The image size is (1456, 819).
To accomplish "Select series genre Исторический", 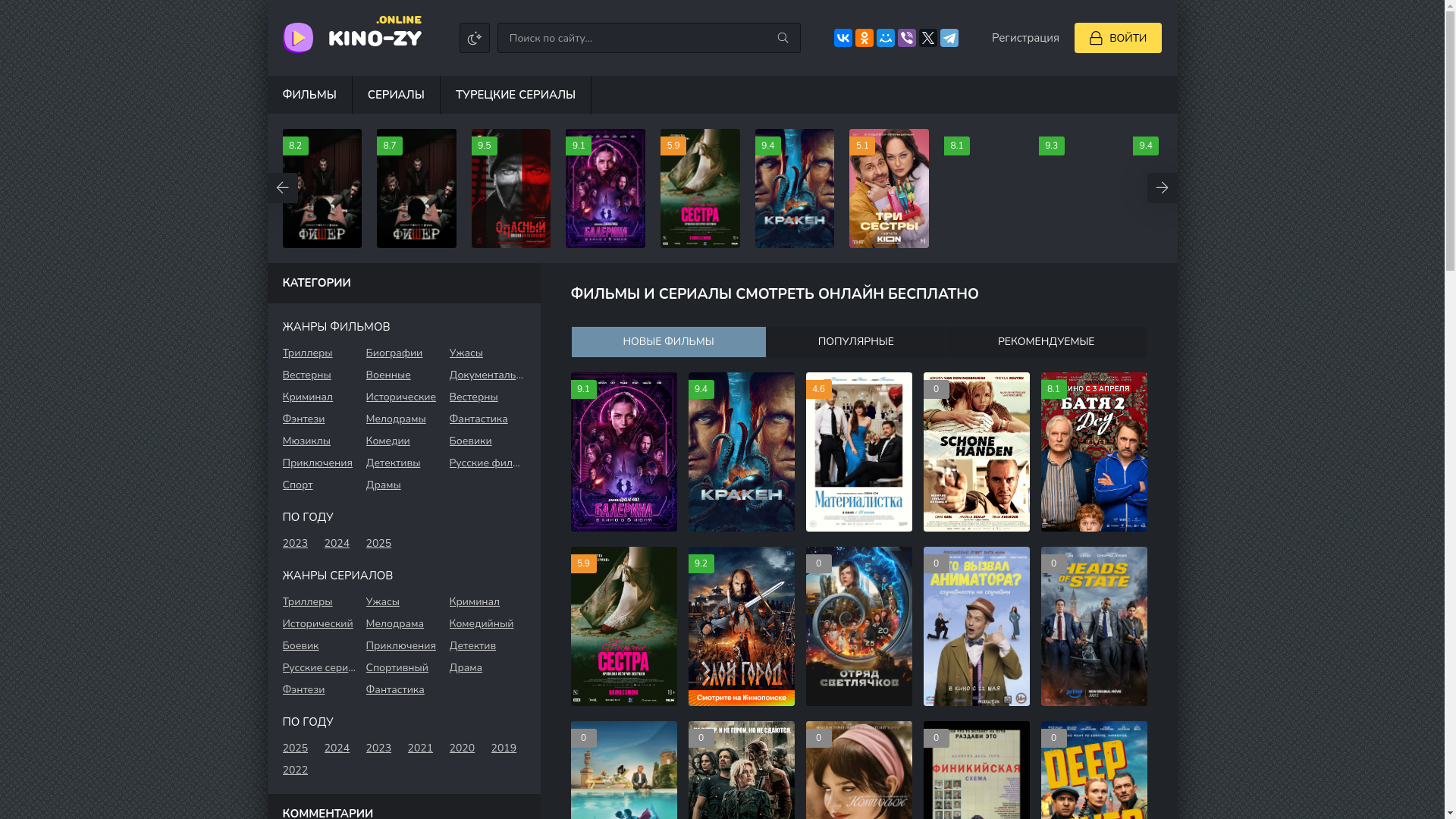I will [318, 624].
